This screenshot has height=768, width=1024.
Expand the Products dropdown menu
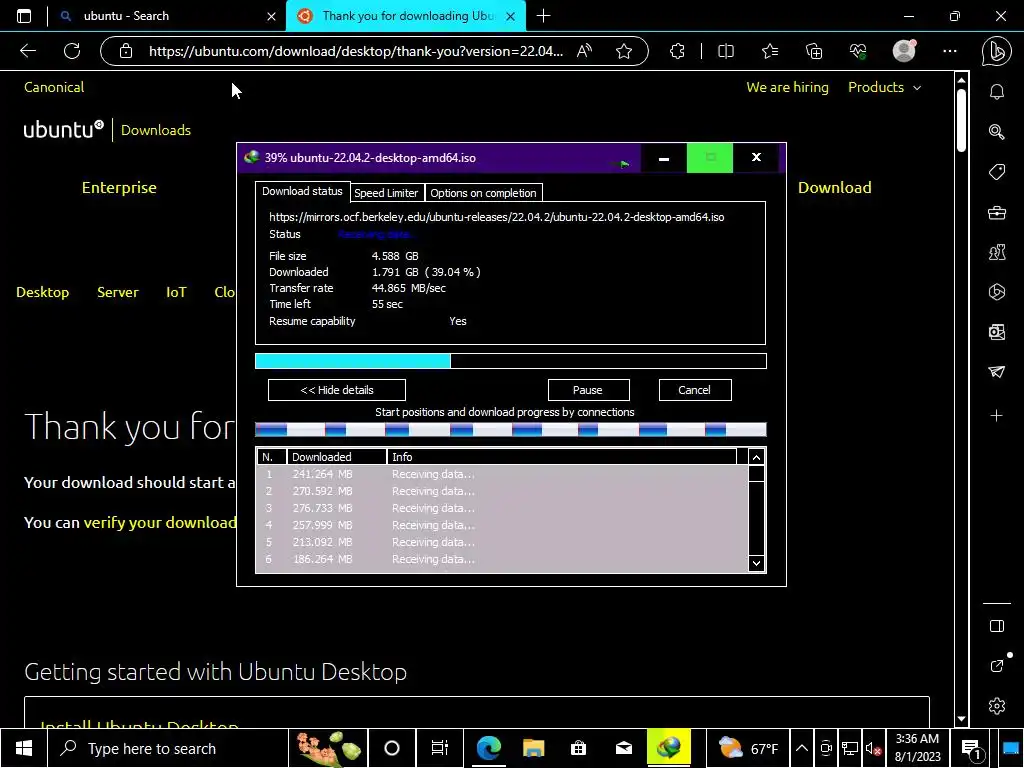884,87
